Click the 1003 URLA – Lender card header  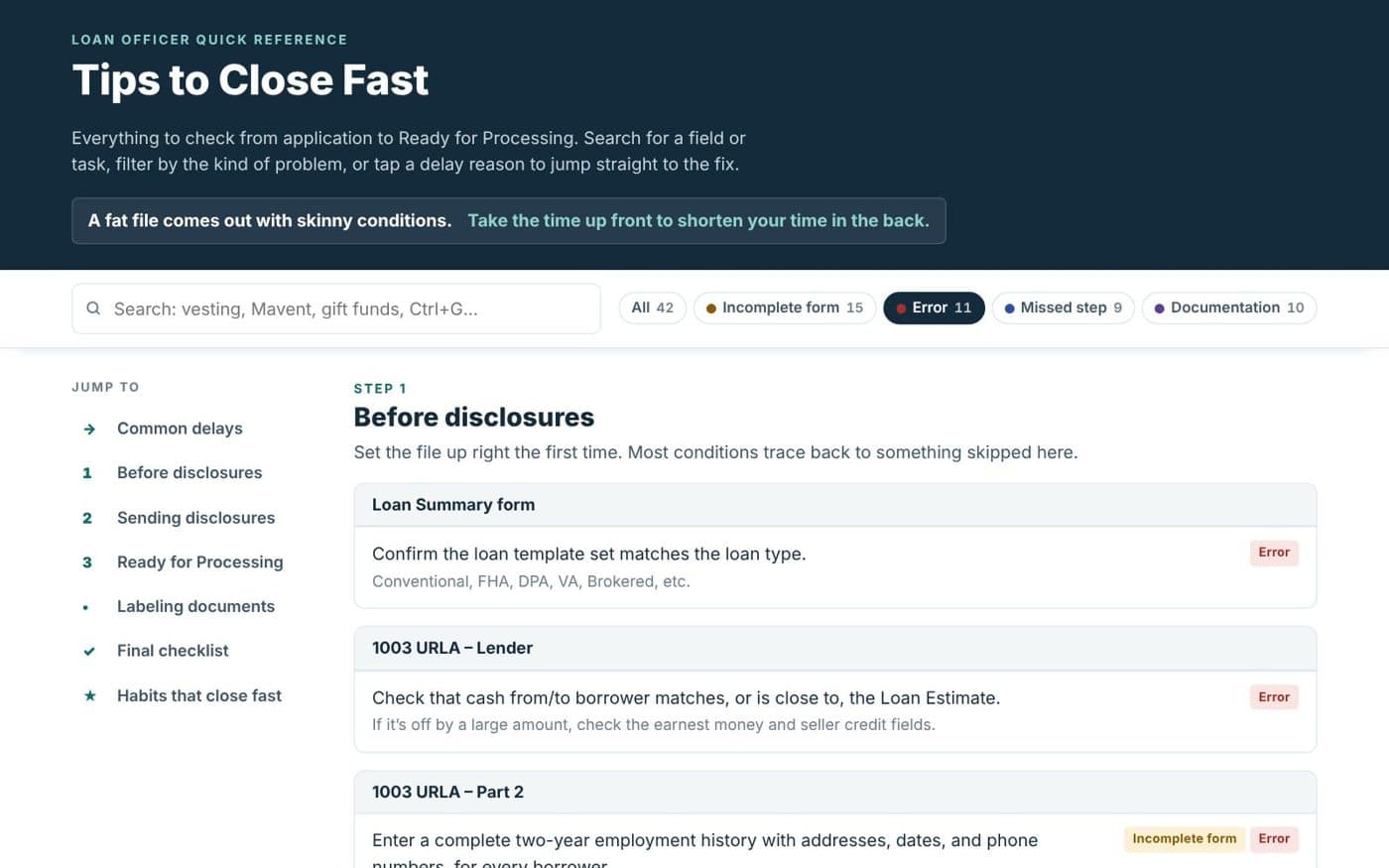835,648
